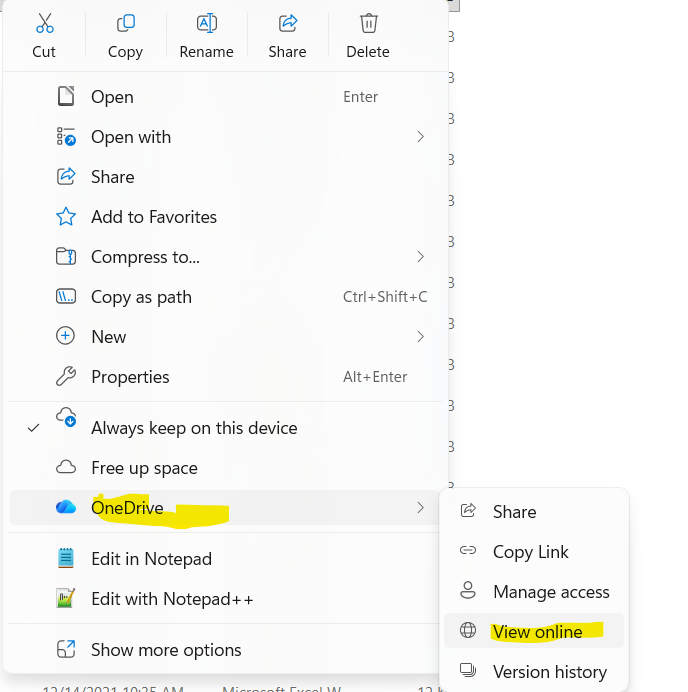Click the cloud icon for Free up space
The height and width of the screenshot is (692, 688).
pos(66,467)
